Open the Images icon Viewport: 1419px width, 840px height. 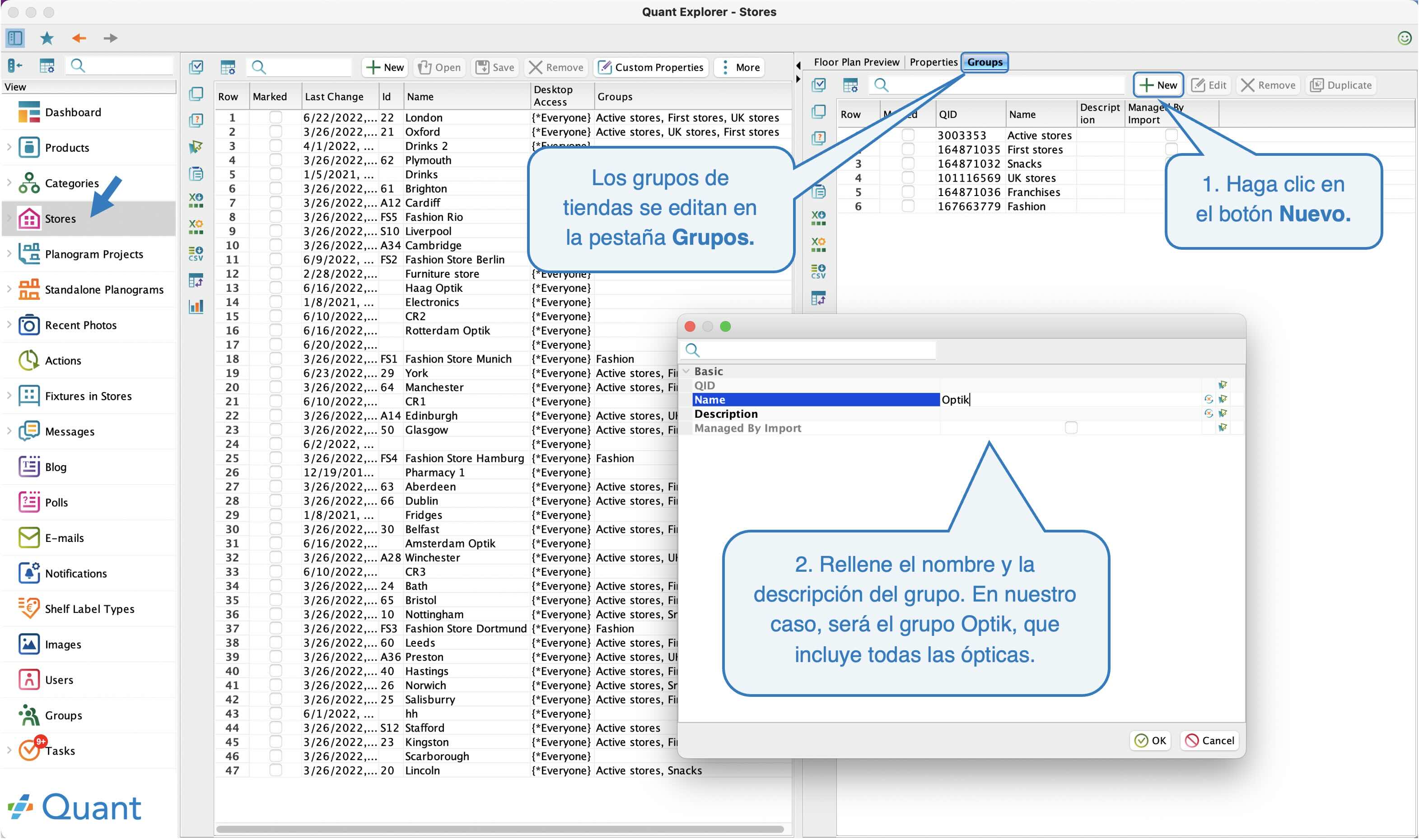tap(29, 644)
